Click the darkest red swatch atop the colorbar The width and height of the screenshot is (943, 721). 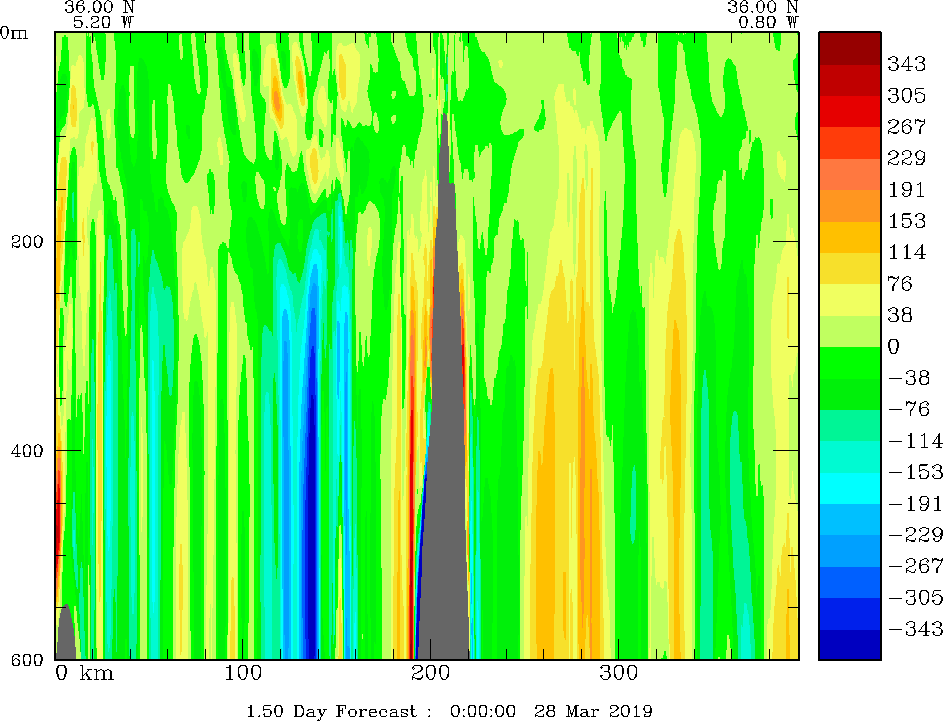[849, 47]
